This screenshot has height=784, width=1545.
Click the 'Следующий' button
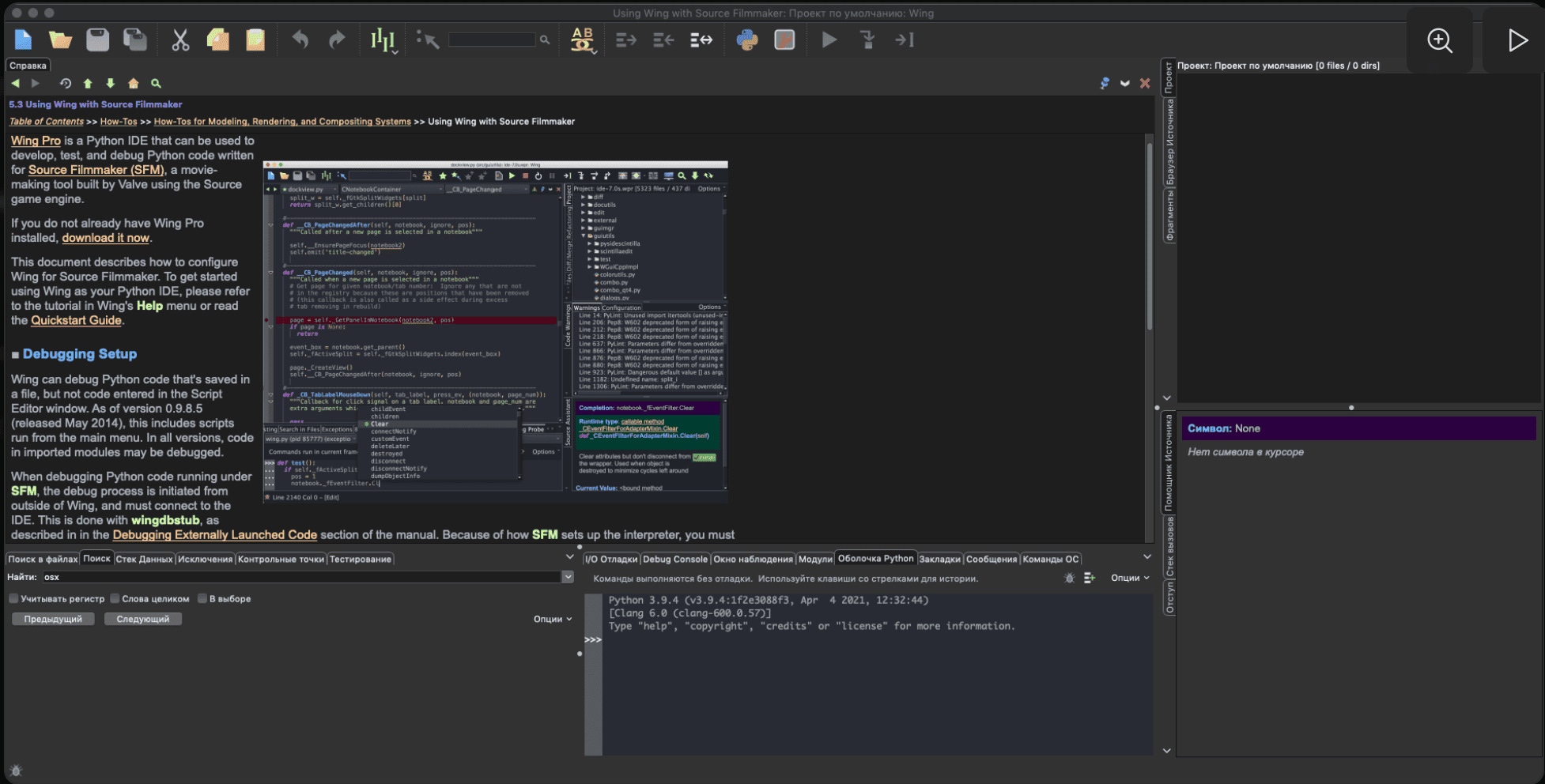[x=143, y=619]
